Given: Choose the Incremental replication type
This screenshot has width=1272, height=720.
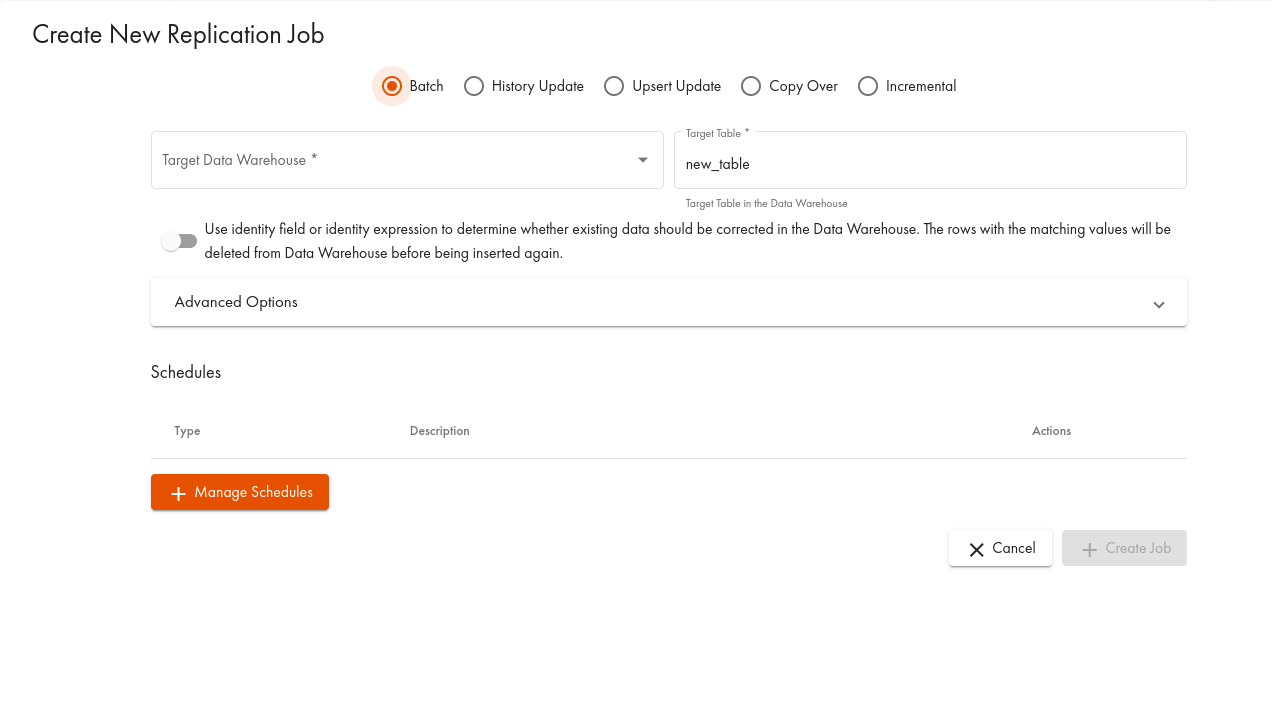Looking at the screenshot, I should [868, 86].
